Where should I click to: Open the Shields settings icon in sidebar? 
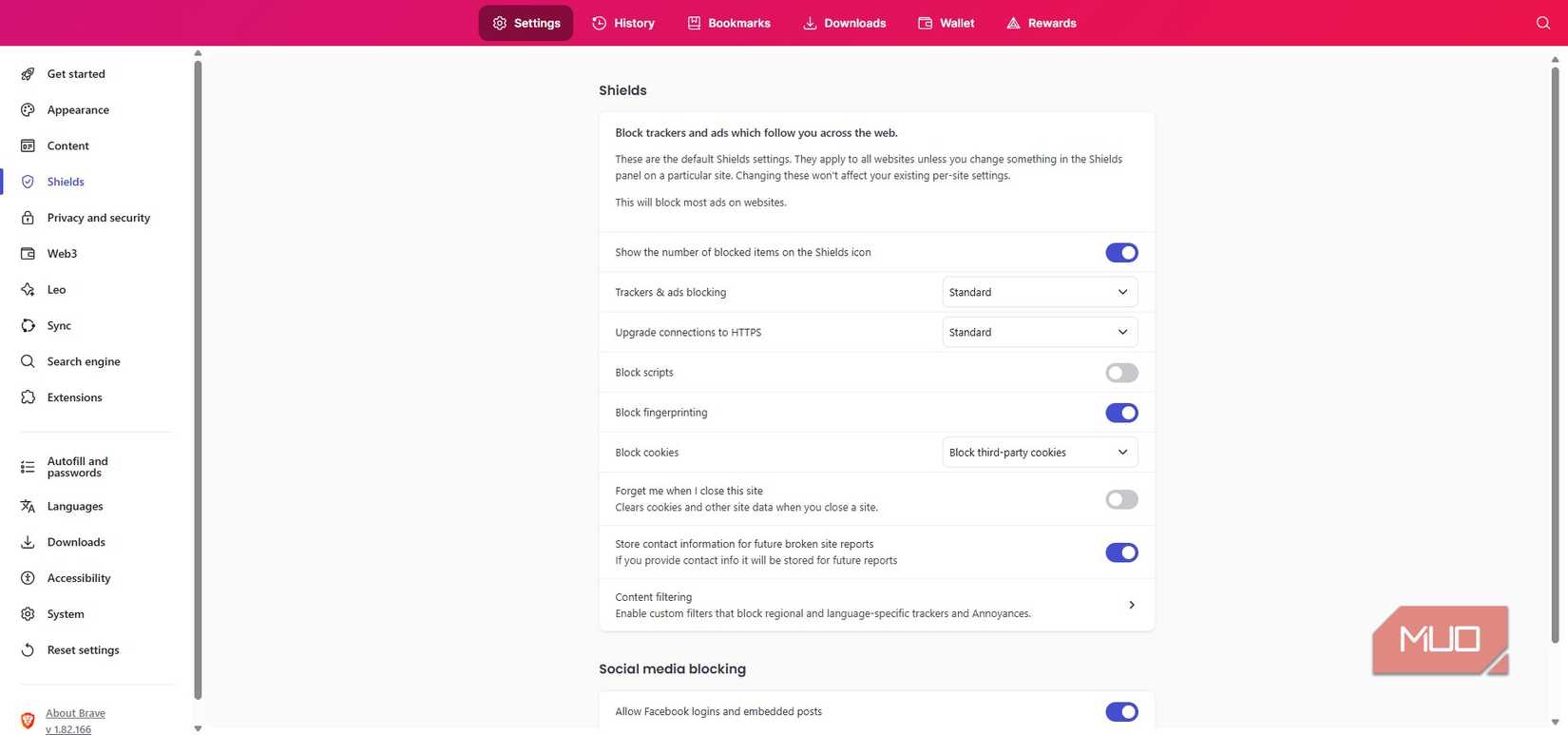(x=29, y=182)
